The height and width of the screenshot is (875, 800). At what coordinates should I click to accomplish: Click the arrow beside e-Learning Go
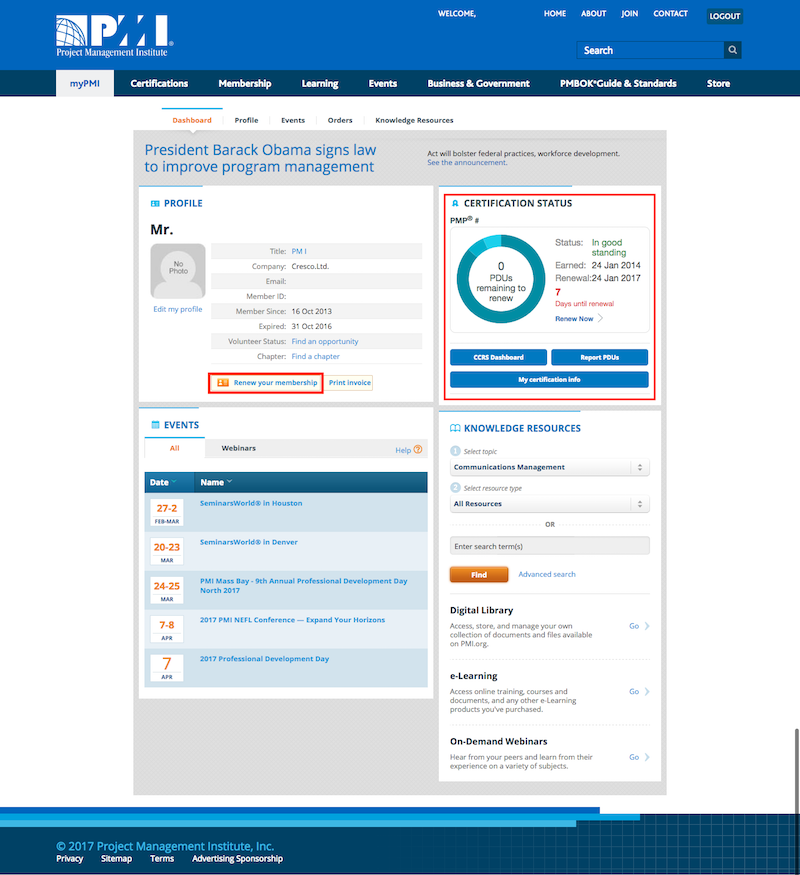(x=647, y=692)
